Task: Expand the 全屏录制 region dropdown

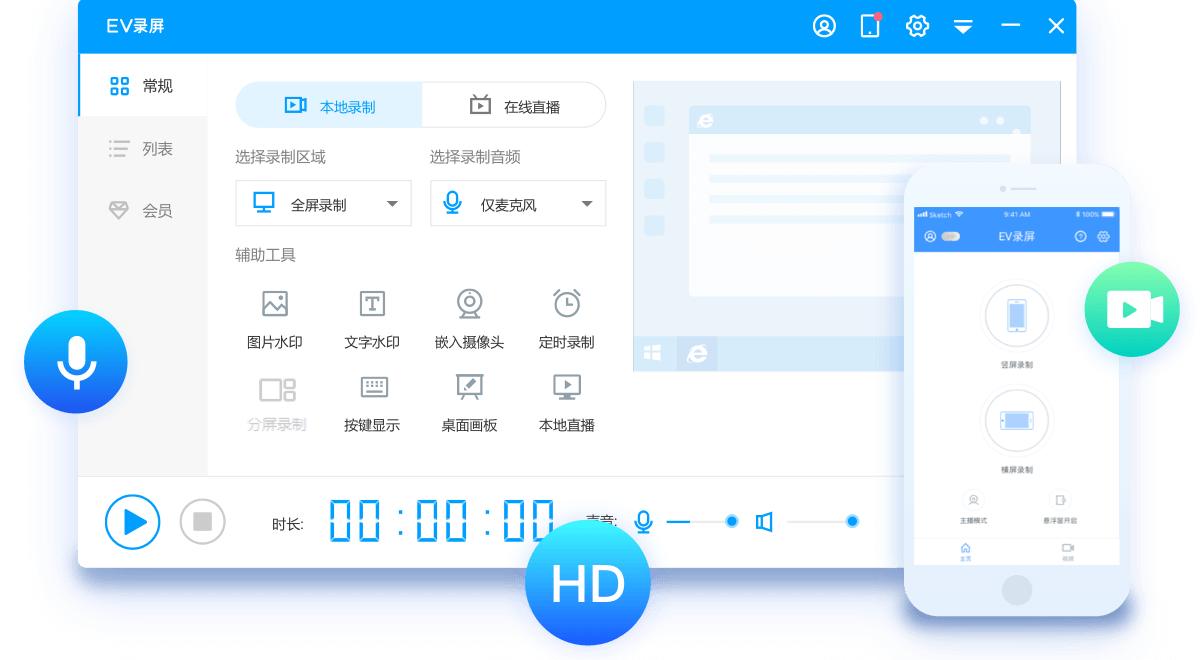Action: tap(323, 204)
